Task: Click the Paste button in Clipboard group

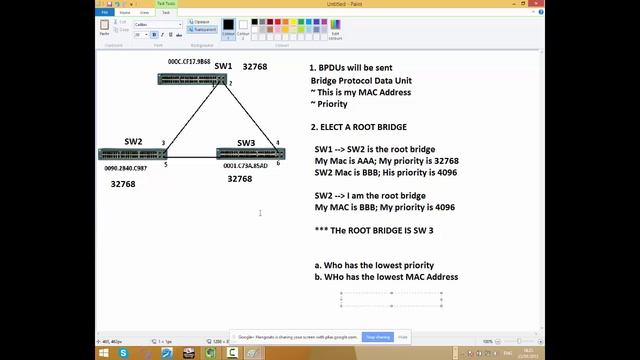Action: 104,27
